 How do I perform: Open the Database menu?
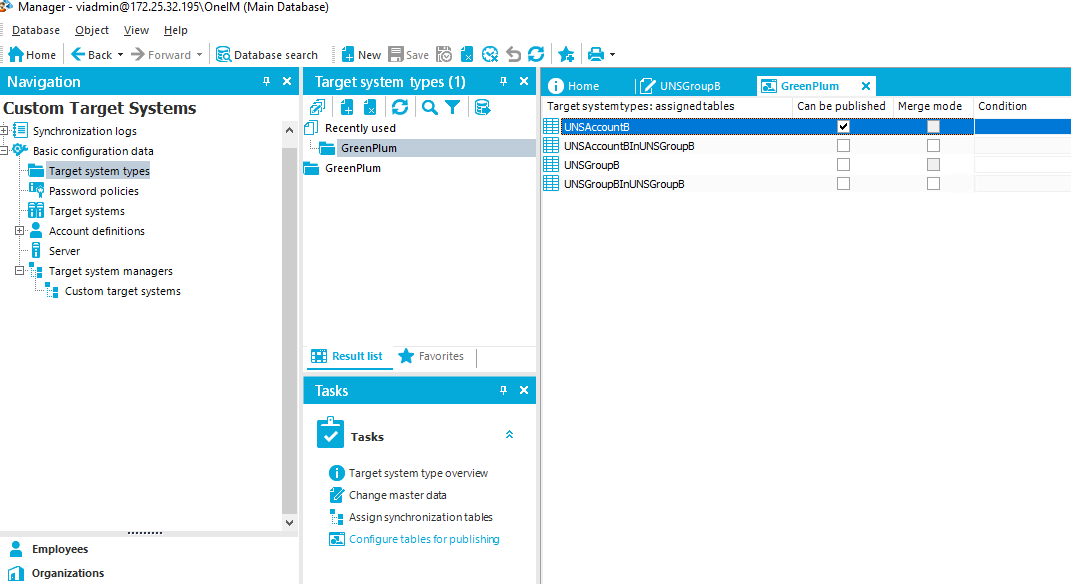point(36,30)
